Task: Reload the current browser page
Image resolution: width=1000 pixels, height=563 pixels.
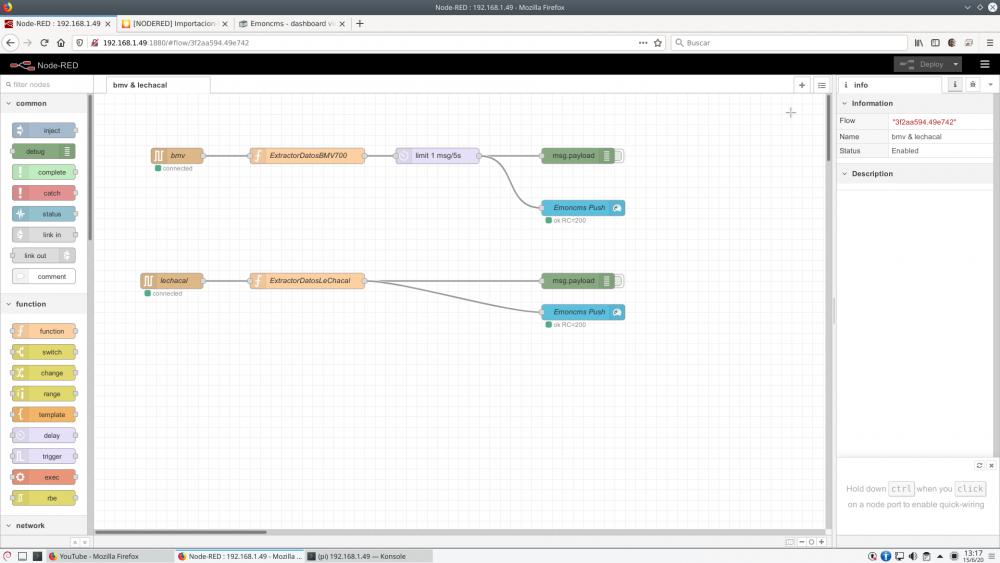Action: tap(44, 43)
